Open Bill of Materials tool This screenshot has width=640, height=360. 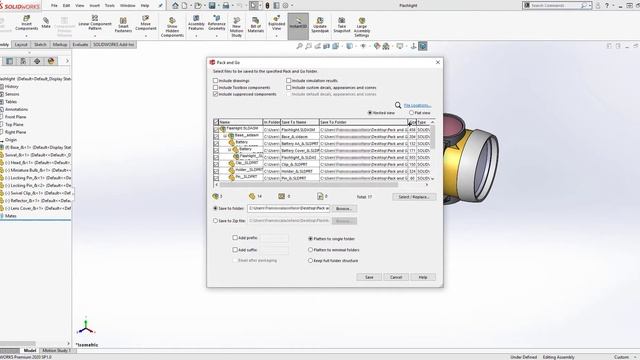point(256,25)
